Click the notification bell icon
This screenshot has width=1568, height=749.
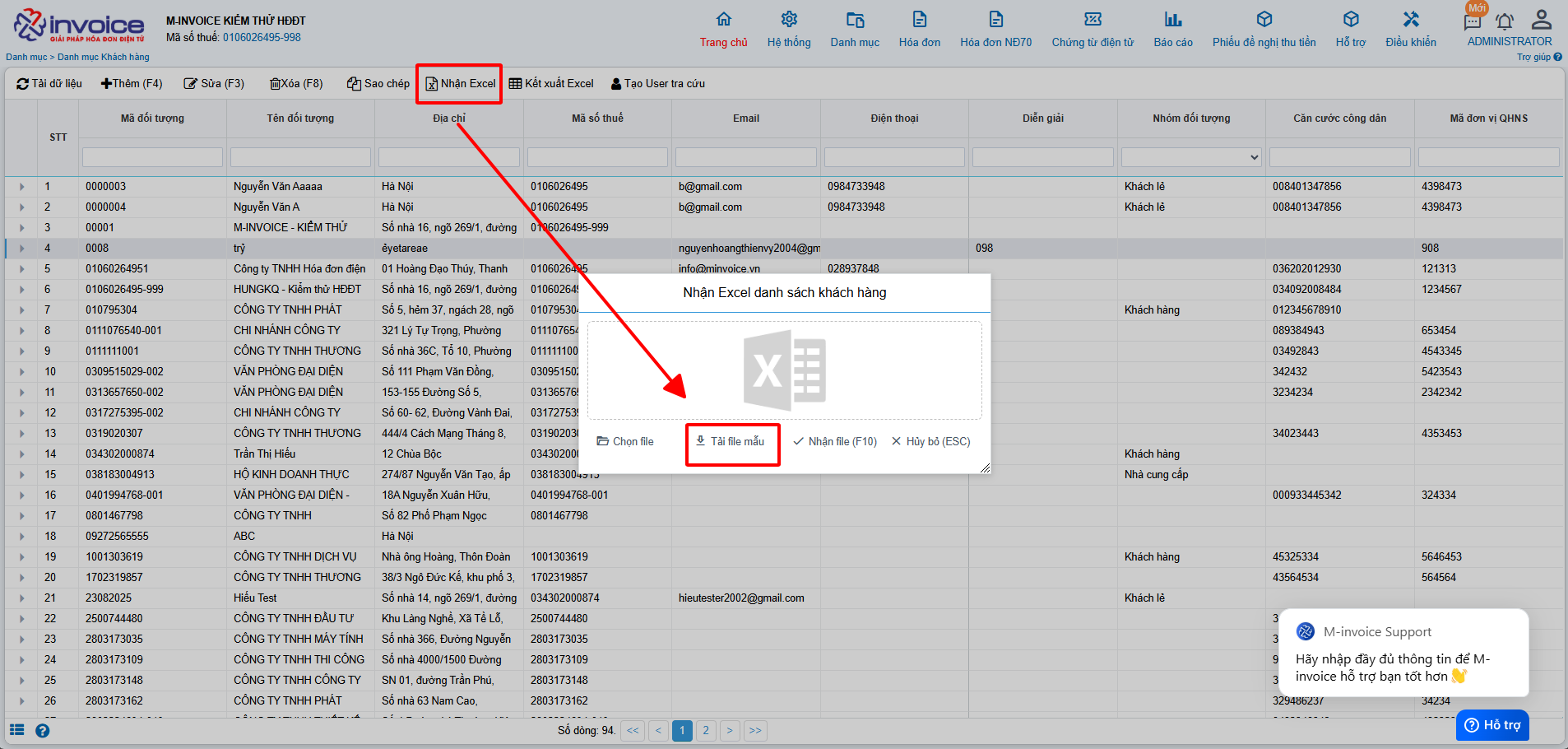tap(1504, 22)
